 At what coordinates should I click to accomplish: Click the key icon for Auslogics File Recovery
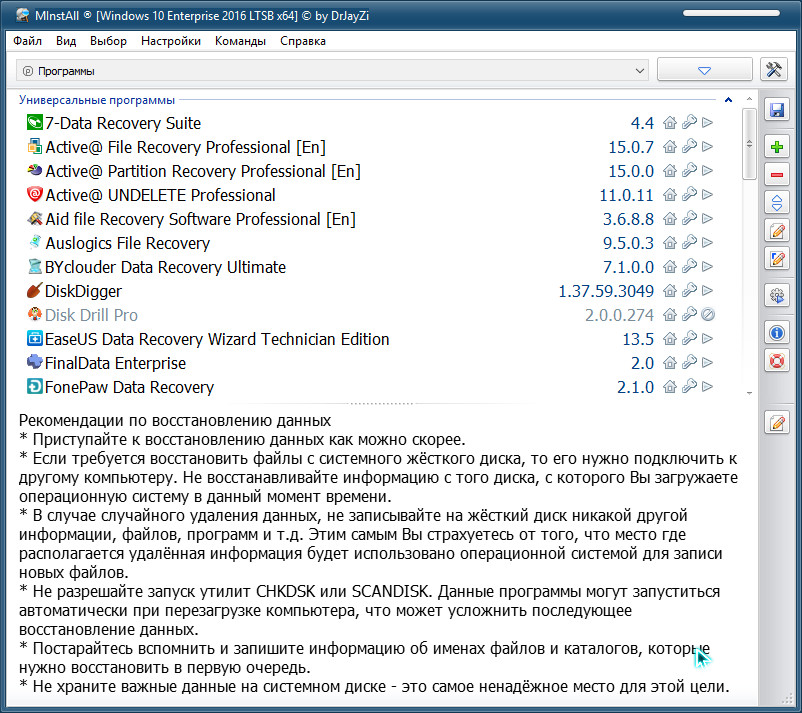coord(689,243)
